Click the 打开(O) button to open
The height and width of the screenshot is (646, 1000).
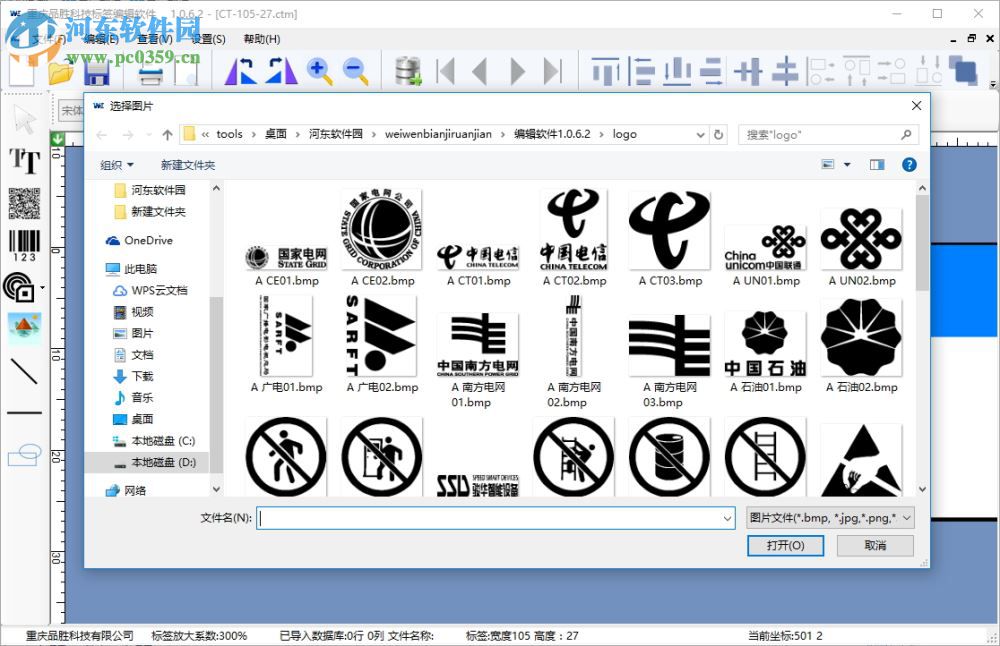click(785, 545)
